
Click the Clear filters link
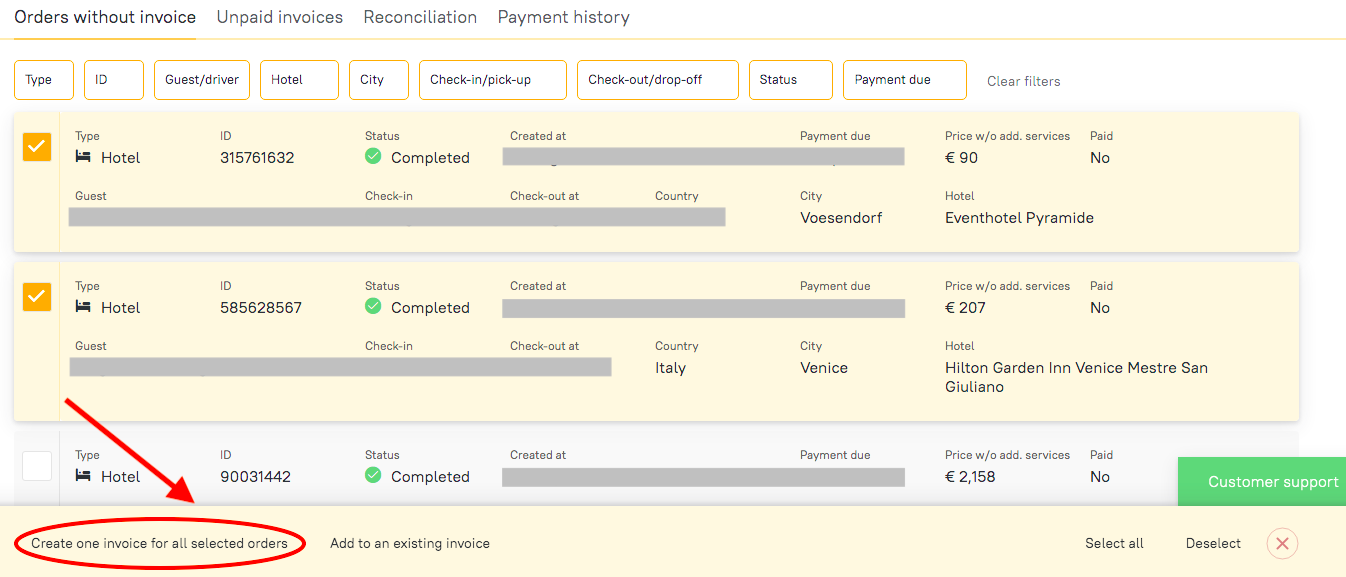pos(1023,81)
